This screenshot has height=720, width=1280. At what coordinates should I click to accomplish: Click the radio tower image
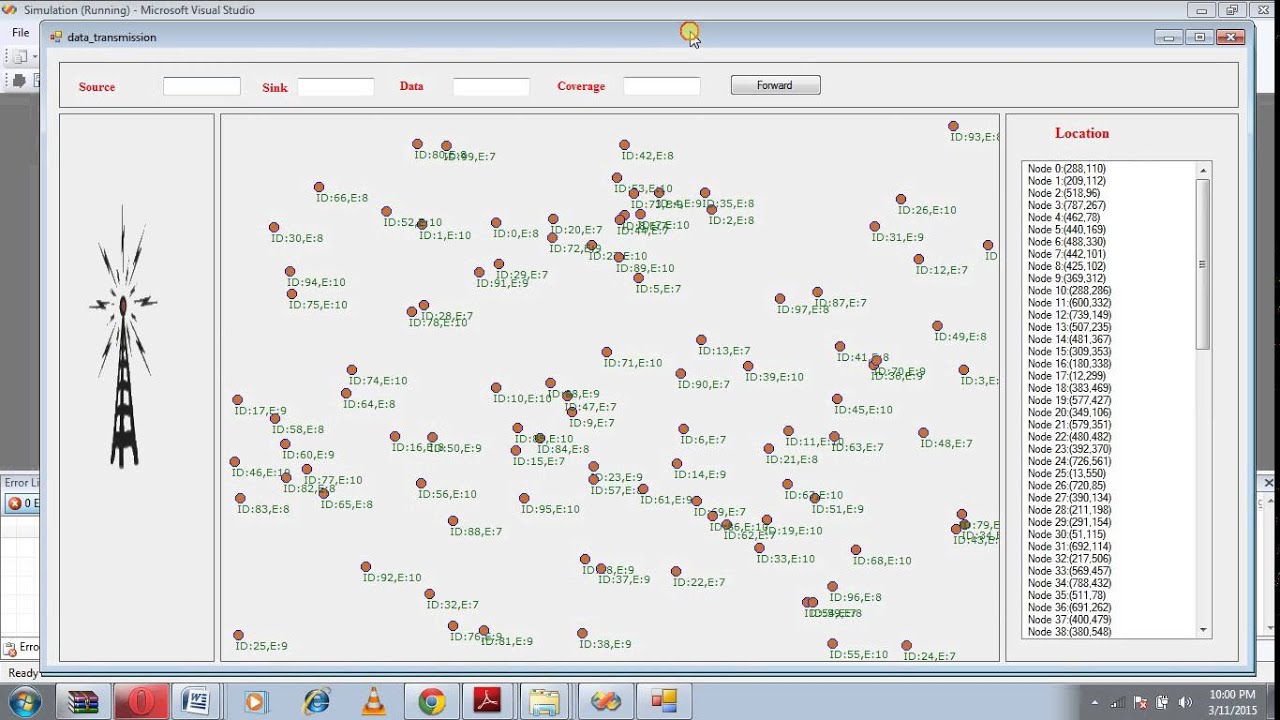(123, 336)
